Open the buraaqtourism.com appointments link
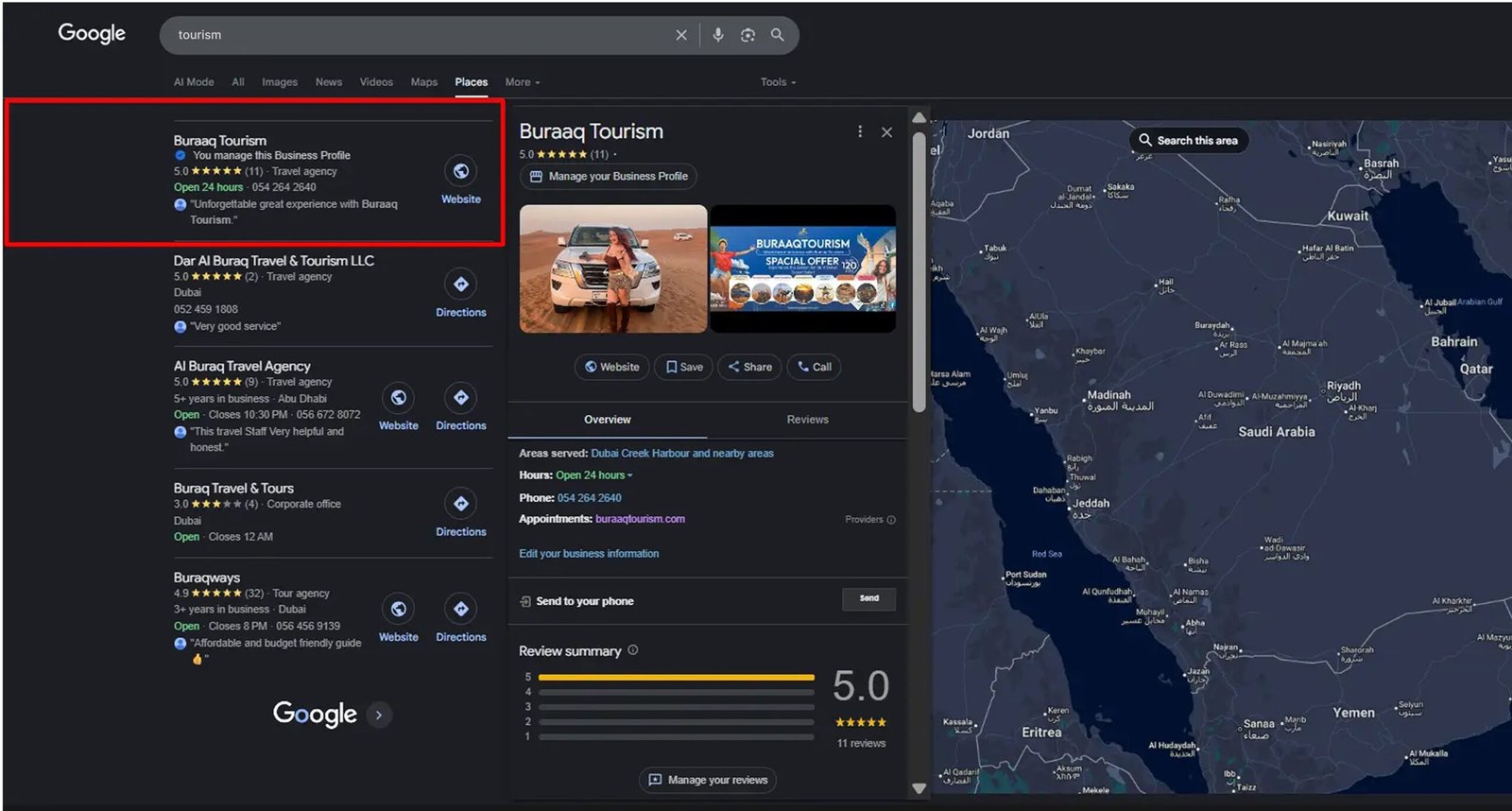Viewport: 1512px width, 811px height. [x=640, y=519]
